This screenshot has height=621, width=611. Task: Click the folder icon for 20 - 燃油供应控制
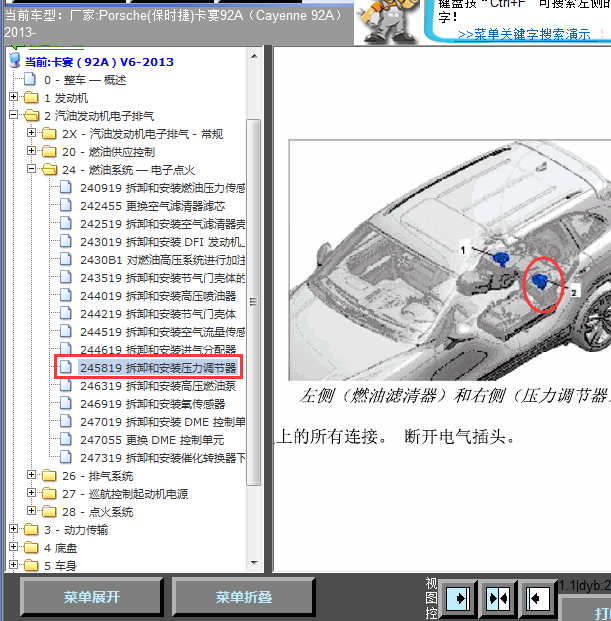click(x=49, y=151)
